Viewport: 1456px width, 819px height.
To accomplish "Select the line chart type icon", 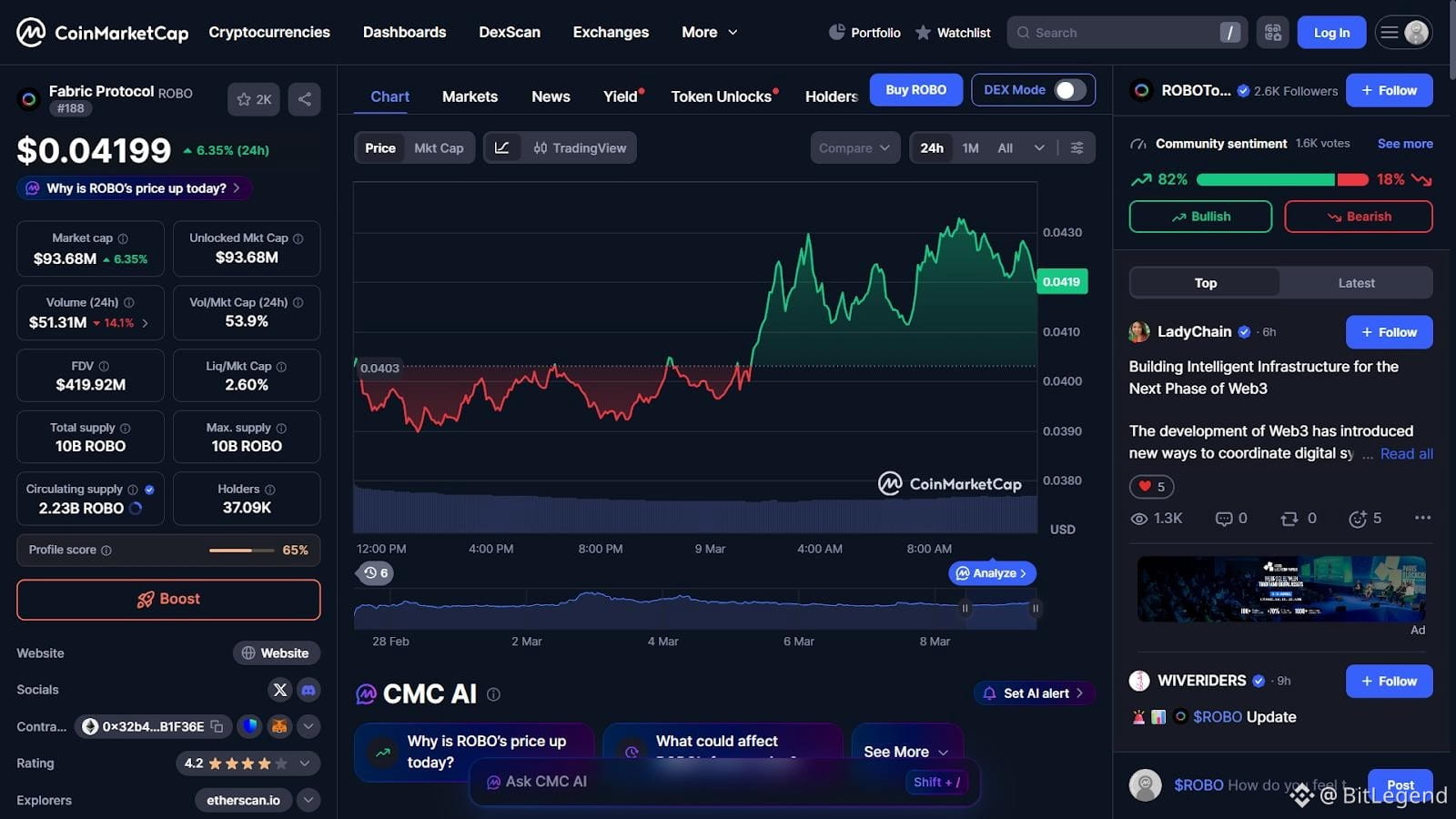I will click(502, 147).
